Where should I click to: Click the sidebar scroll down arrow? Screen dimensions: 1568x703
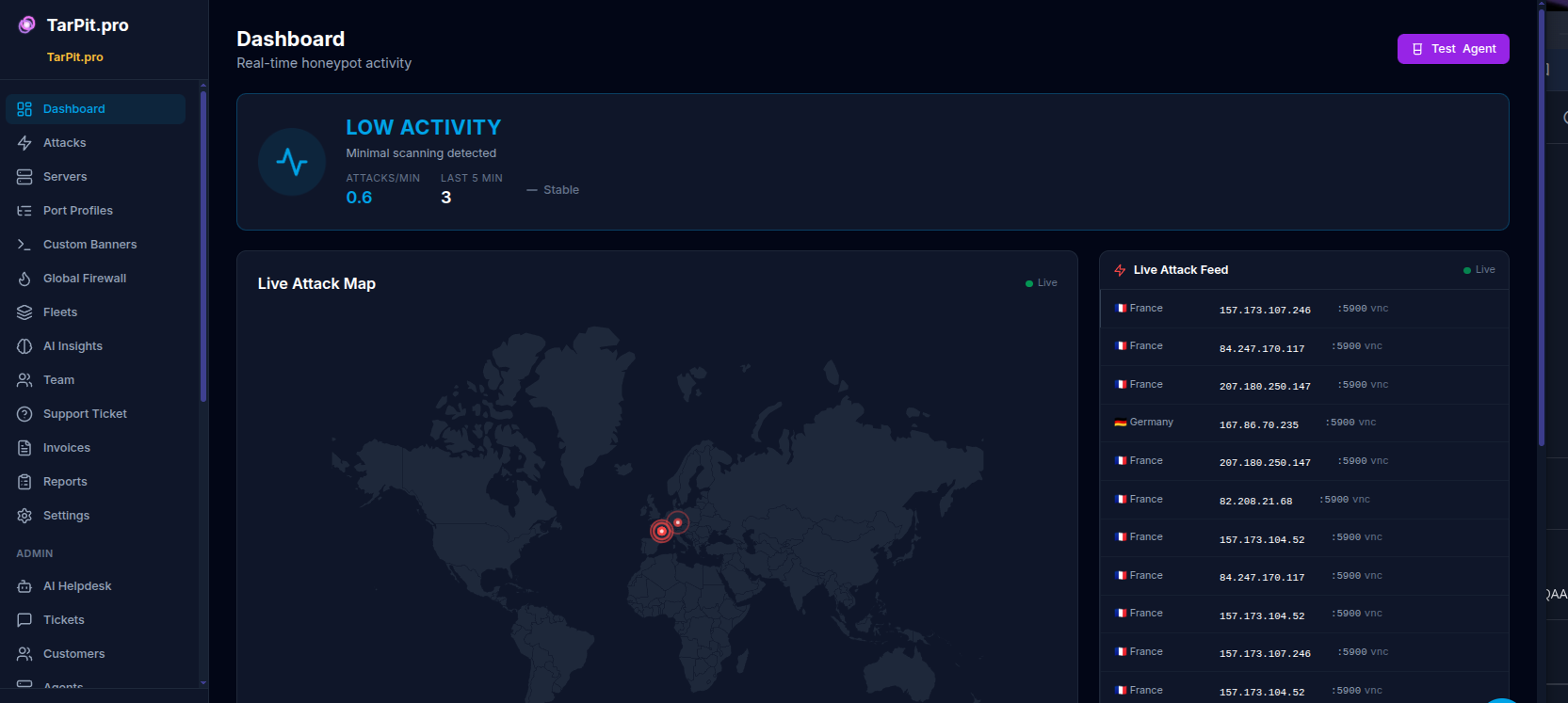coord(203,683)
